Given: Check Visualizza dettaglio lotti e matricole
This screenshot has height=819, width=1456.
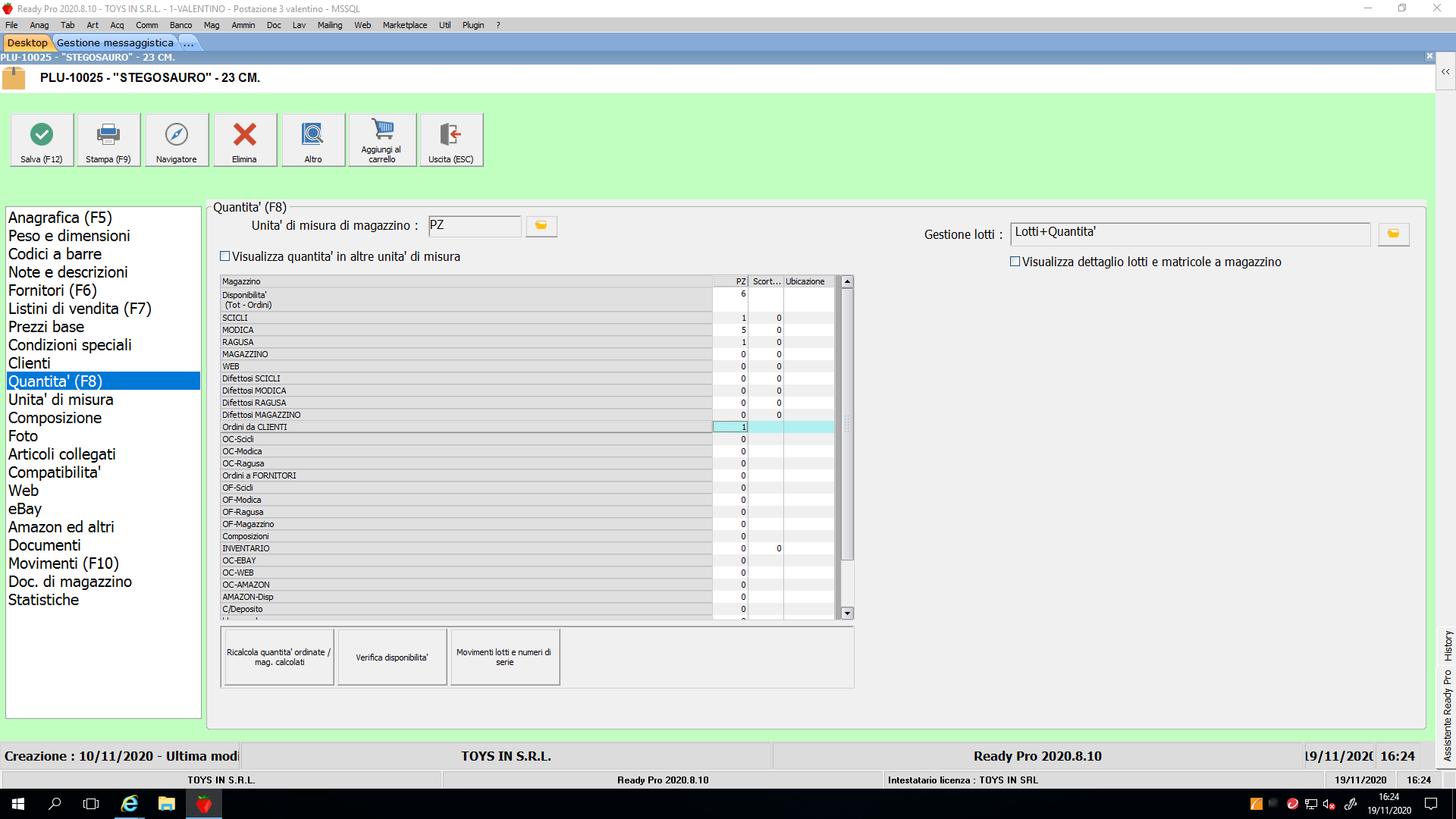Looking at the screenshot, I should pos(1015,262).
